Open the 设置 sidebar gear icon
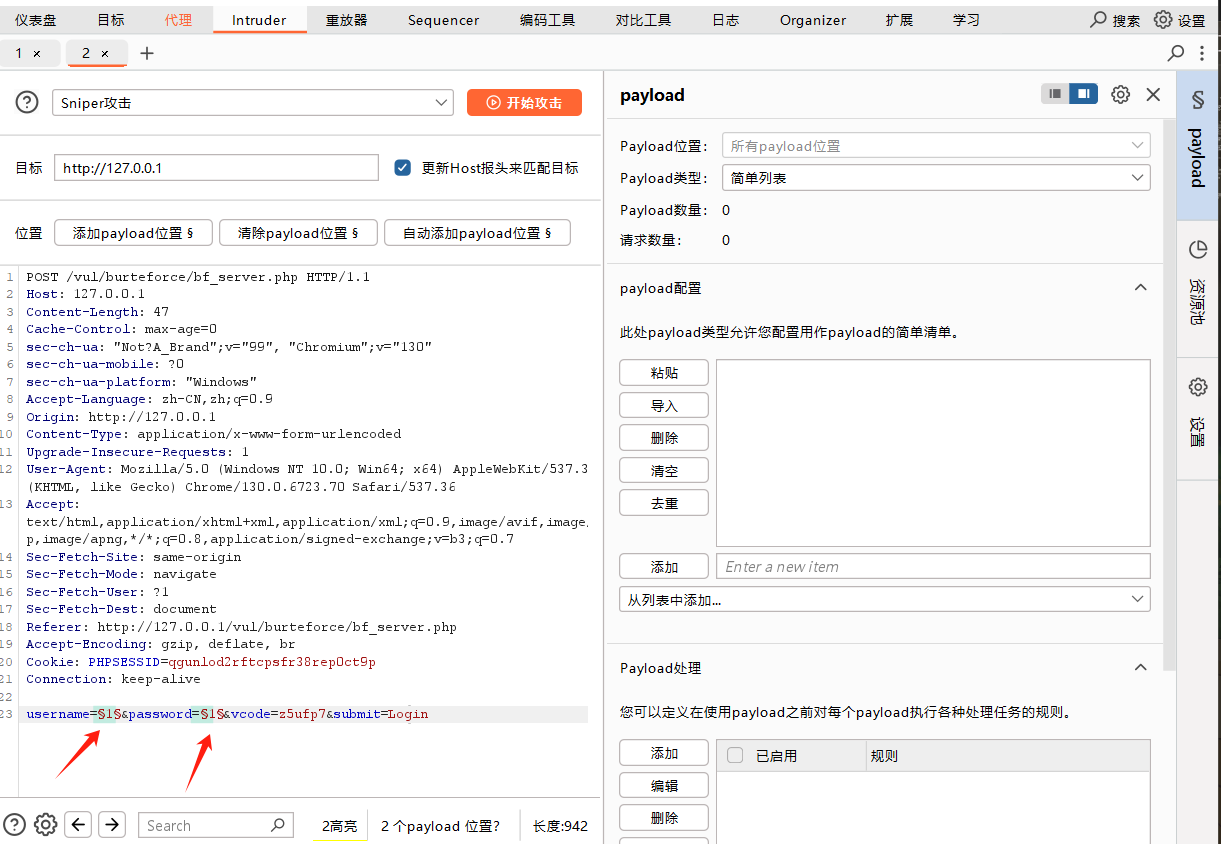1221x844 pixels. [x=1197, y=387]
